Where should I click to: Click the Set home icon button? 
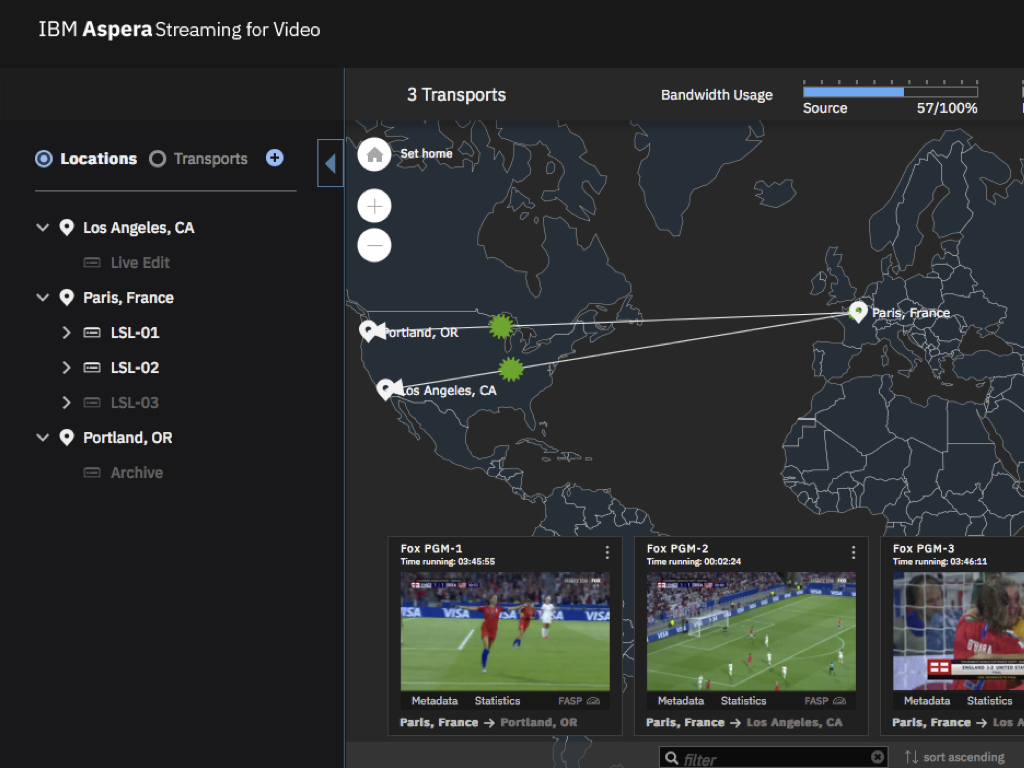tap(375, 154)
